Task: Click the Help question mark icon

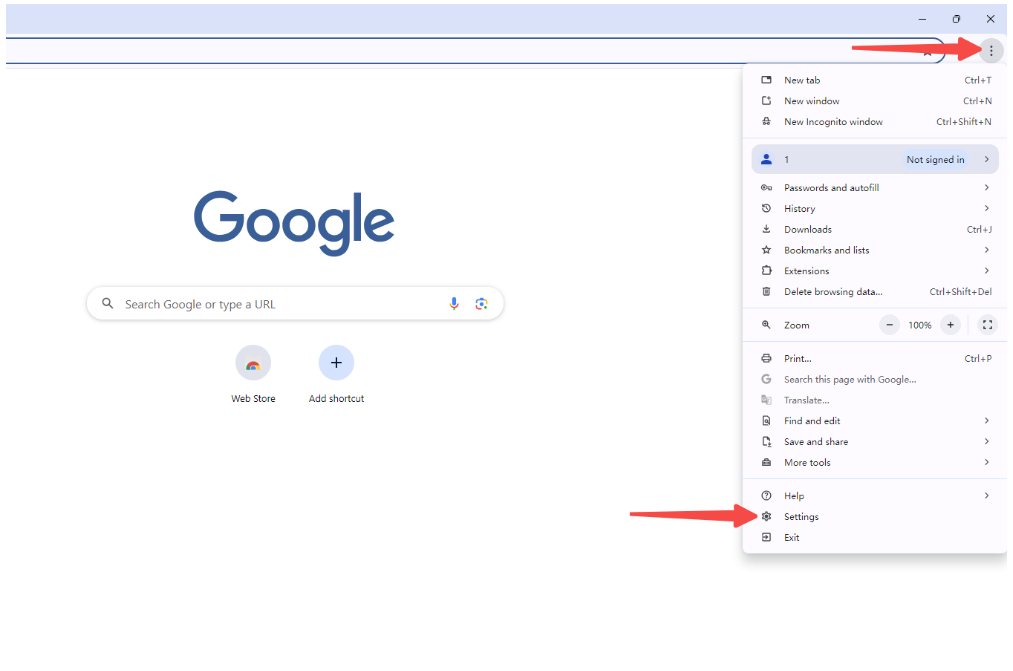Action: tap(766, 495)
